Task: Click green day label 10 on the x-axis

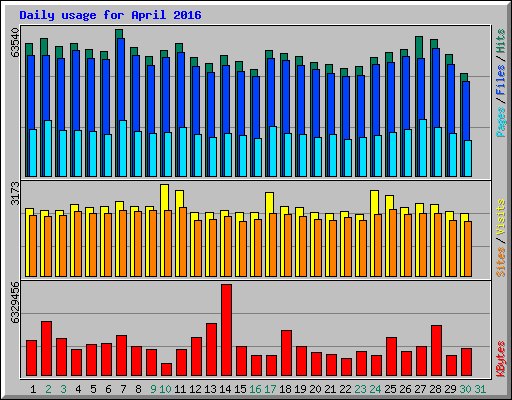Action: tap(165, 389)
